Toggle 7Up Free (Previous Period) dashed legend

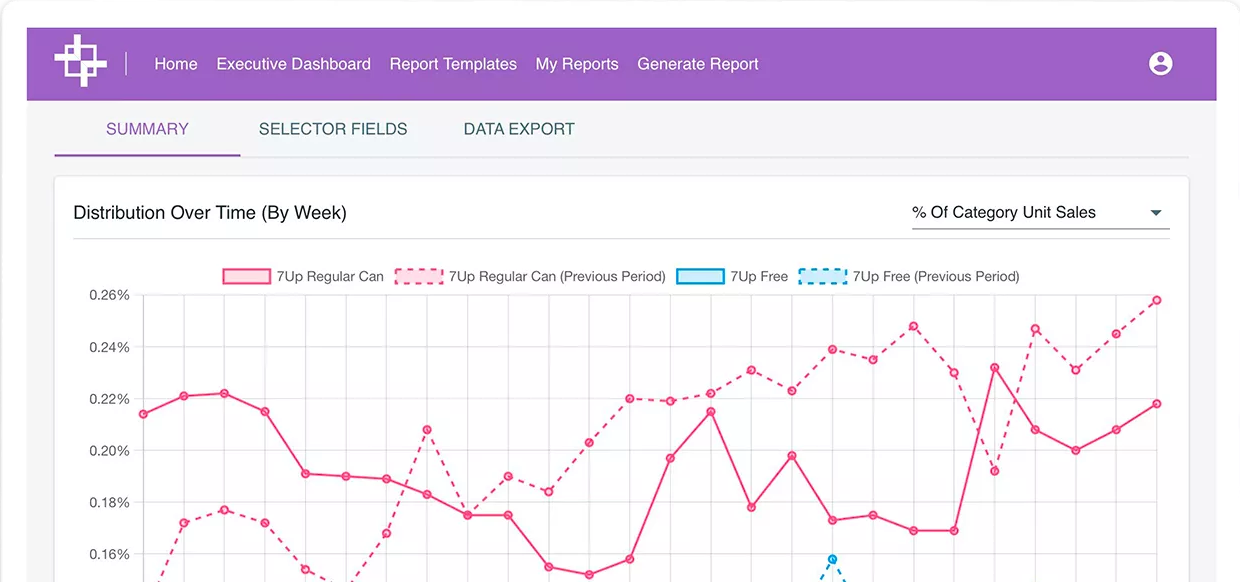click(x=823, y=277)
